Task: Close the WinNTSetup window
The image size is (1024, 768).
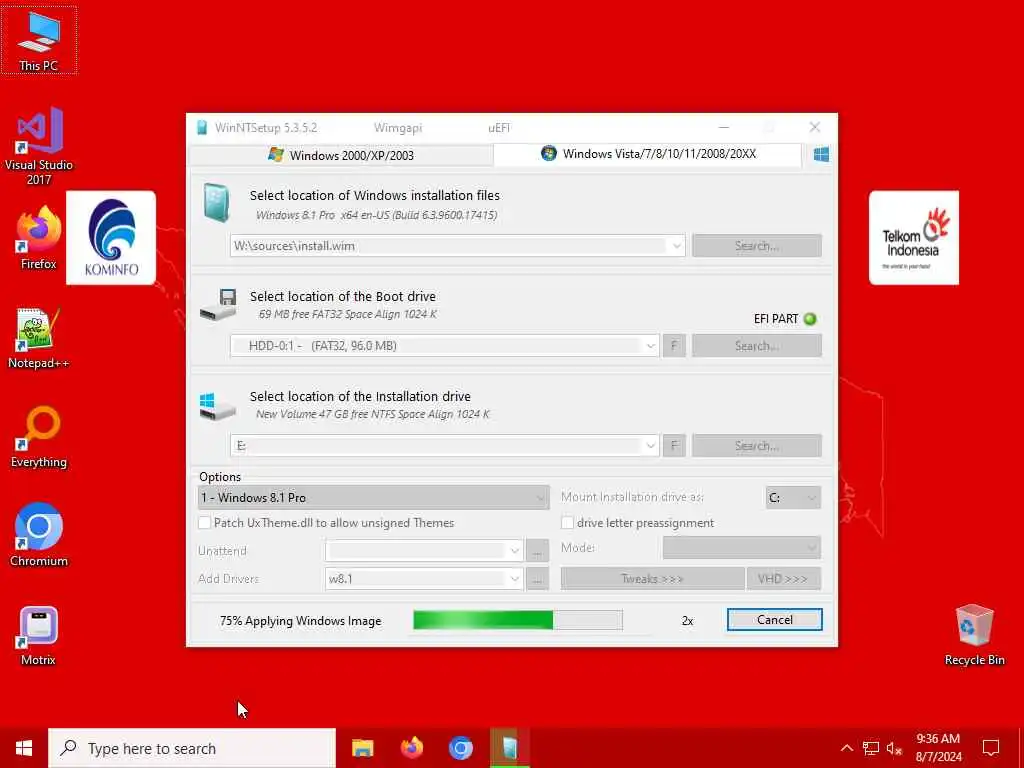Action: click(x=814, y=127)
